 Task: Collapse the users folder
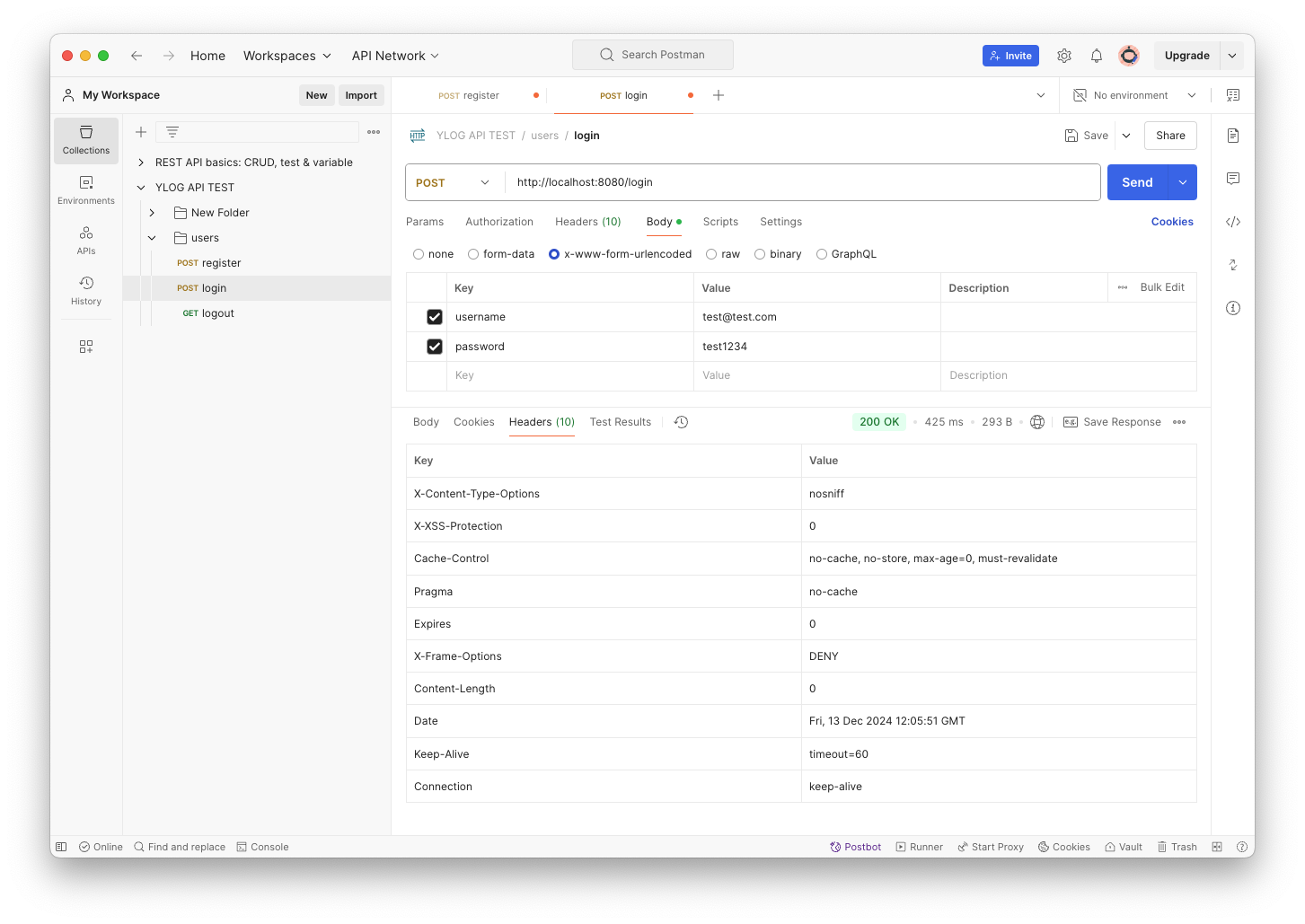[x=152, y=238]
